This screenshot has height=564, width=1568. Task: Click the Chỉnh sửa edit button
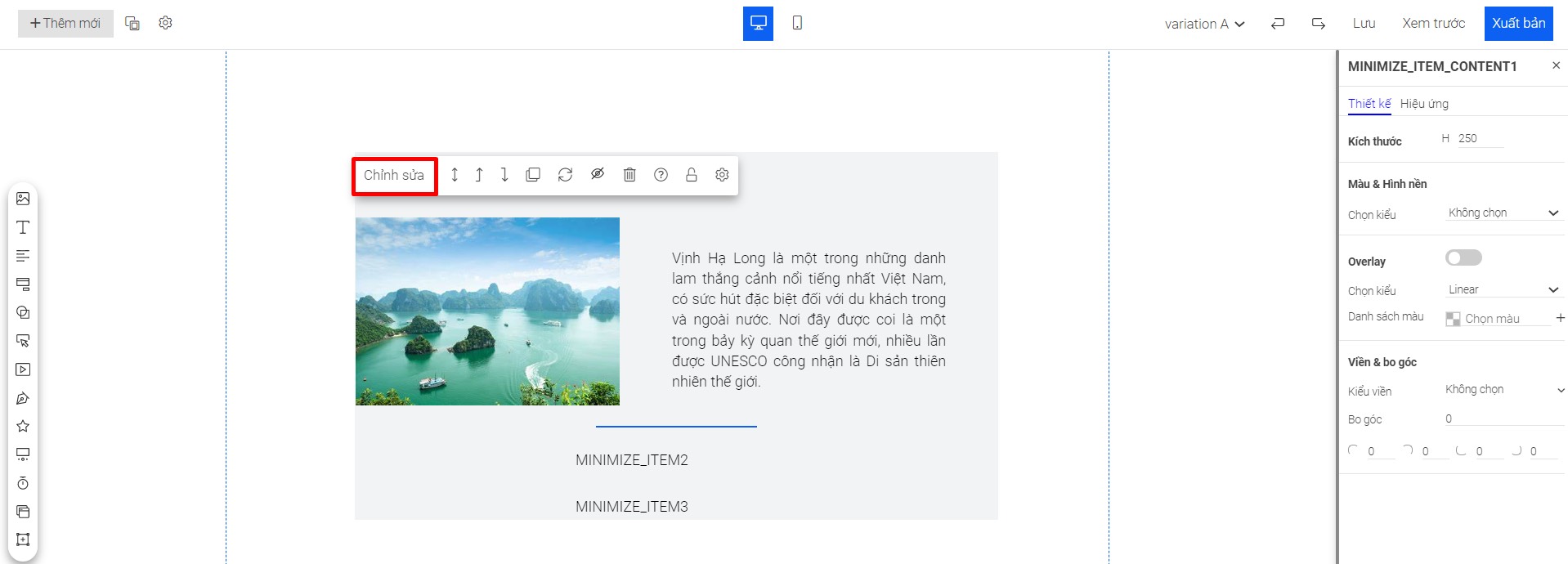tap(394, 176)
